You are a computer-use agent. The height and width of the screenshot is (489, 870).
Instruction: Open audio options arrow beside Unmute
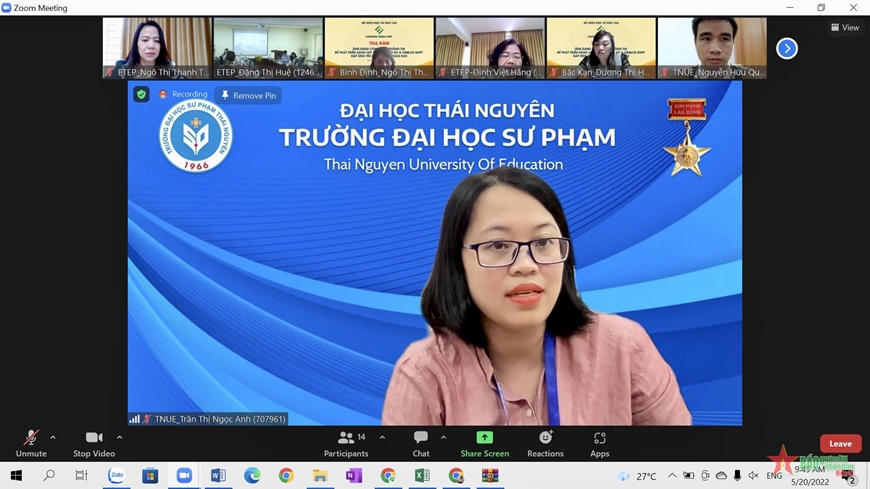(53, 437)
